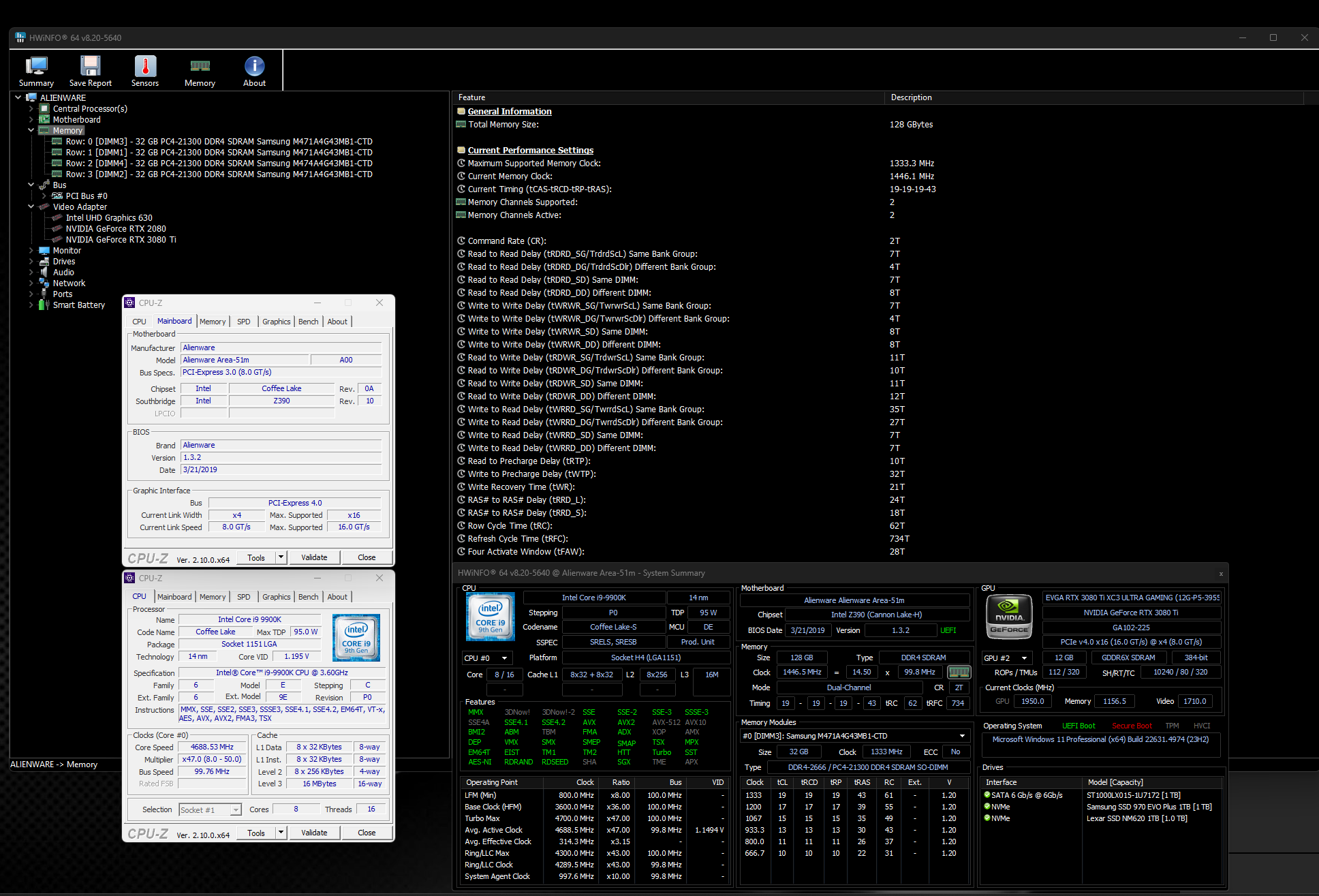Open the GPU #2 selector dropdown
The image size is (1319, 896).
point(1023,658)
